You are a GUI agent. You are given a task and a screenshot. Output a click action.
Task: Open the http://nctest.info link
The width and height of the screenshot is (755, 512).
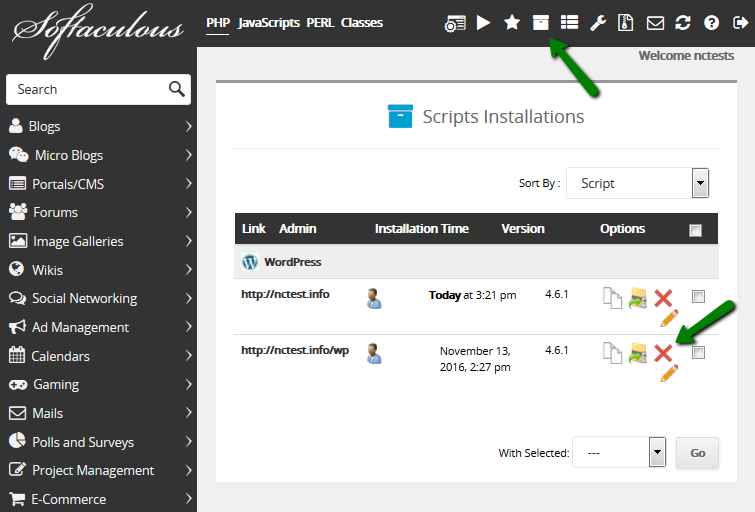(x=285, y=294)
